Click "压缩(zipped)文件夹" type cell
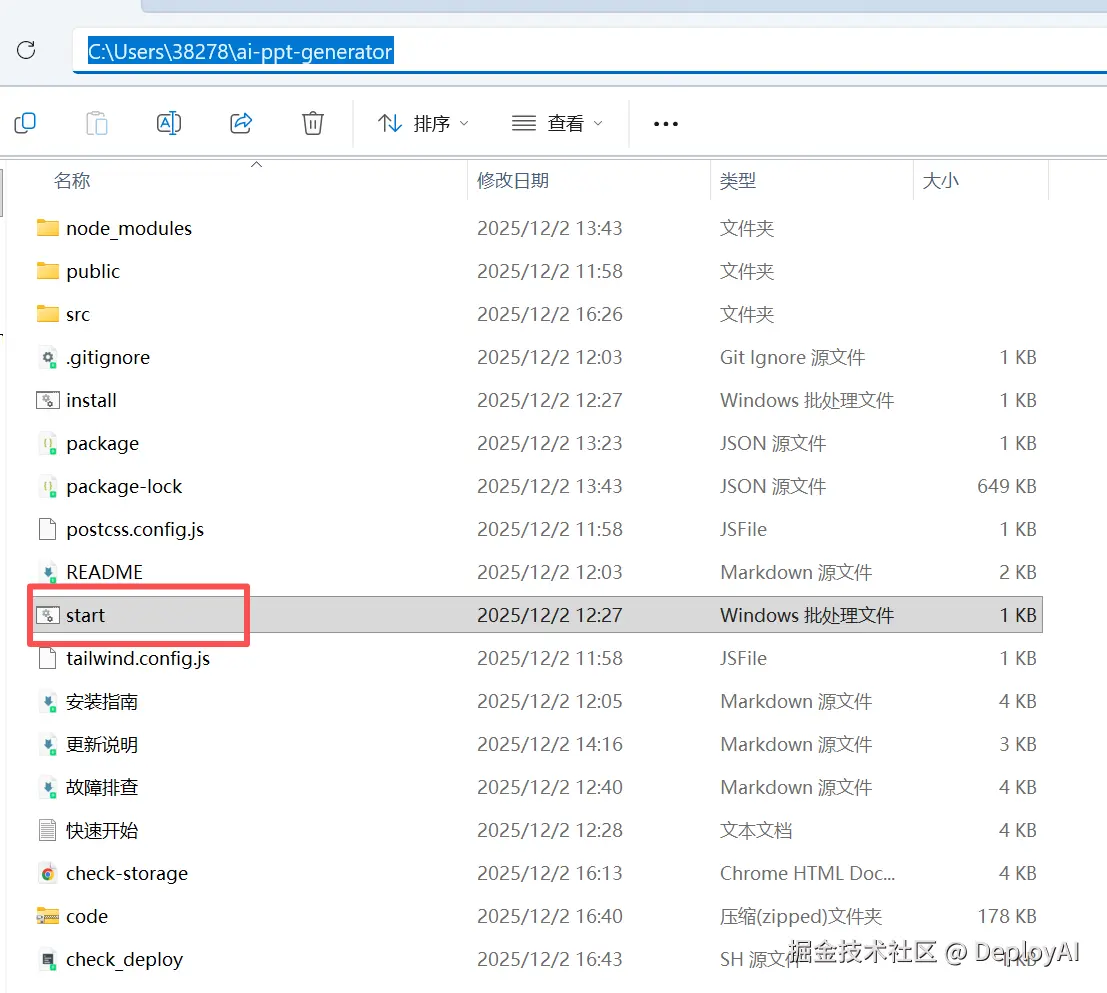The image size is (1107, 993). (x=801, y=917)
